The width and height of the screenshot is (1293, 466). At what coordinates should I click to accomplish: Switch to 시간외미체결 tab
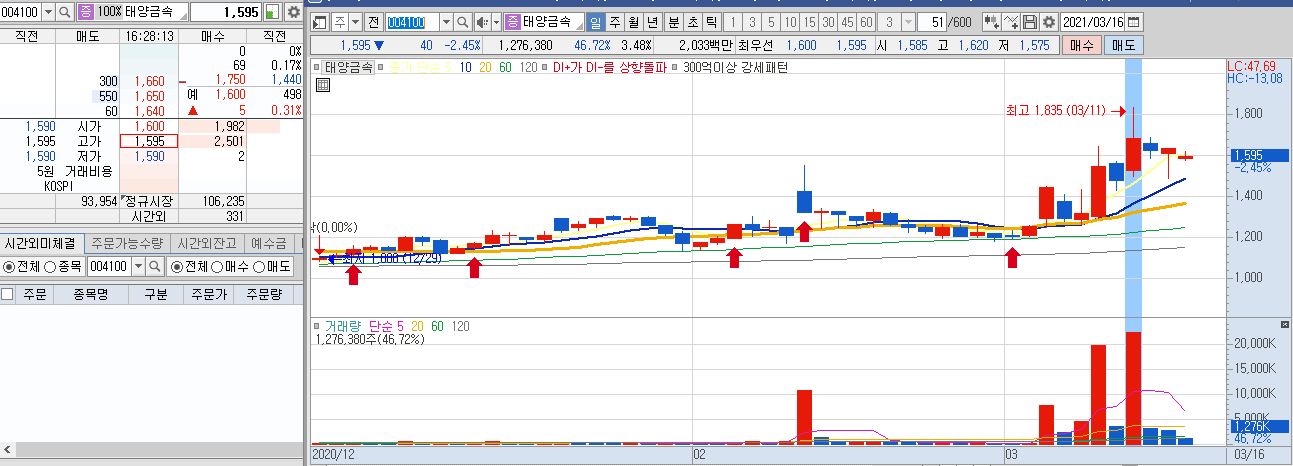click(42, 243)
